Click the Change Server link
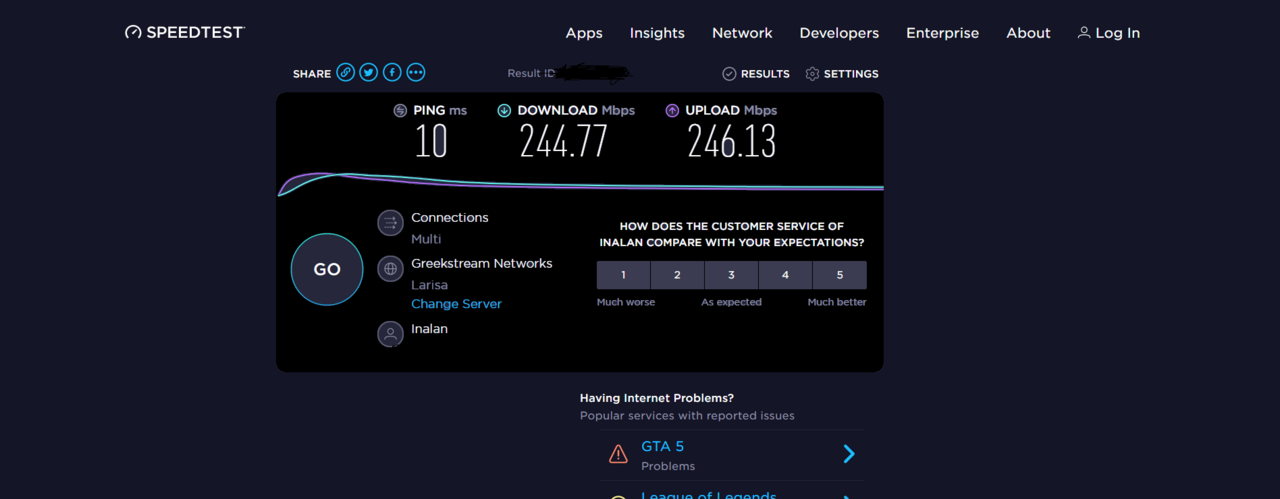 (456, 304)
